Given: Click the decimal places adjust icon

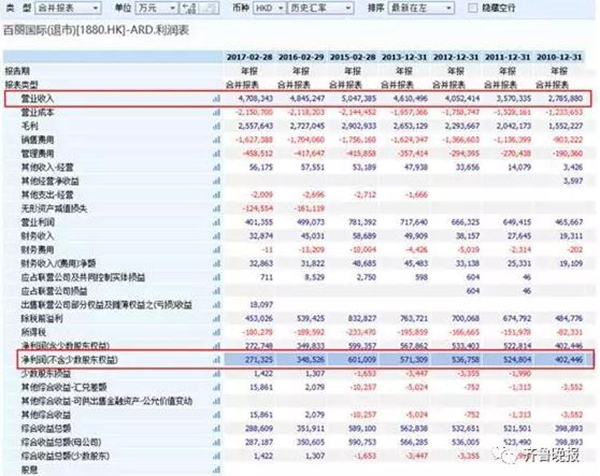Looking at the screenshot, I should [189, 7].
